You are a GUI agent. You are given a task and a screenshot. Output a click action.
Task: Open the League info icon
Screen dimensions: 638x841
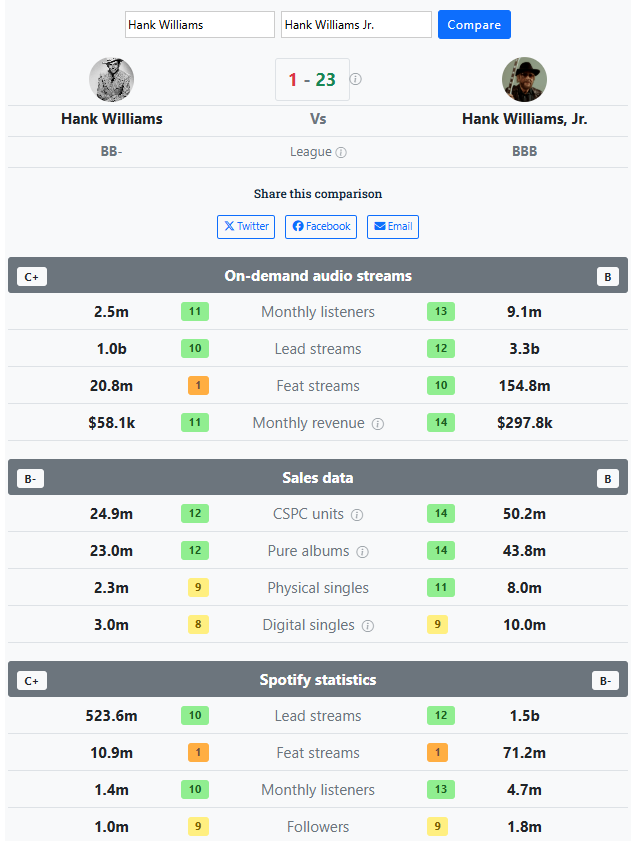(x=341, y=152)
